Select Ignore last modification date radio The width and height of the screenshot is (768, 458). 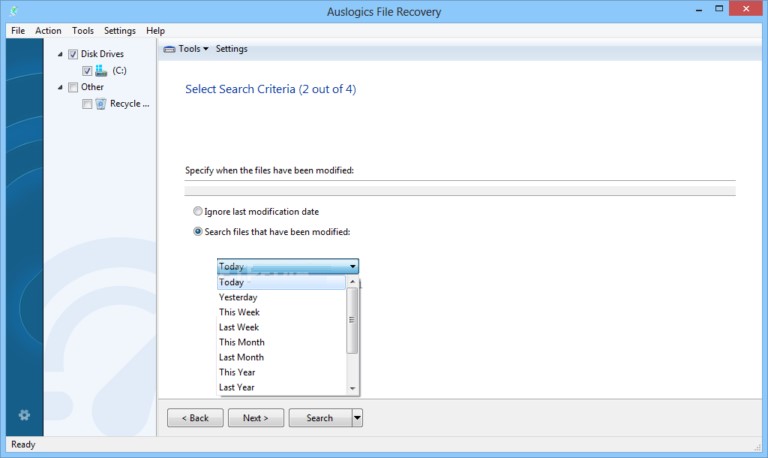point(197,211)
